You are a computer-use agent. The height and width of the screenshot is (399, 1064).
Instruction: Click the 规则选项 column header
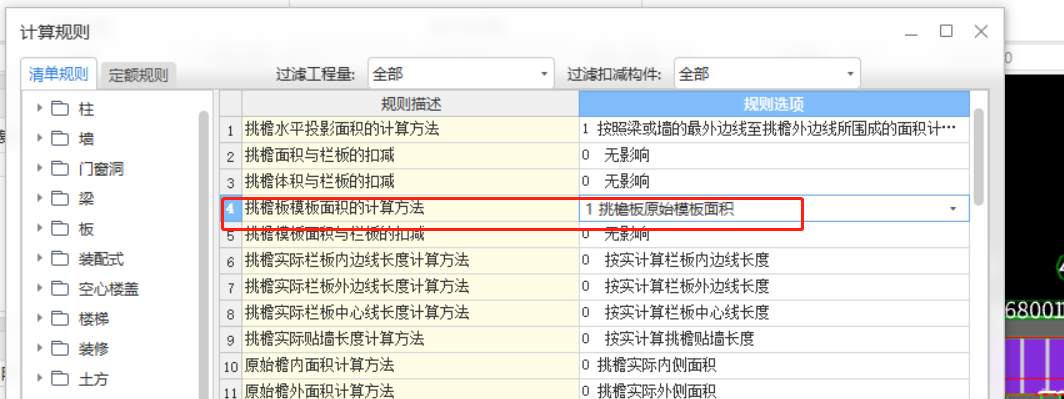point(774,104)
